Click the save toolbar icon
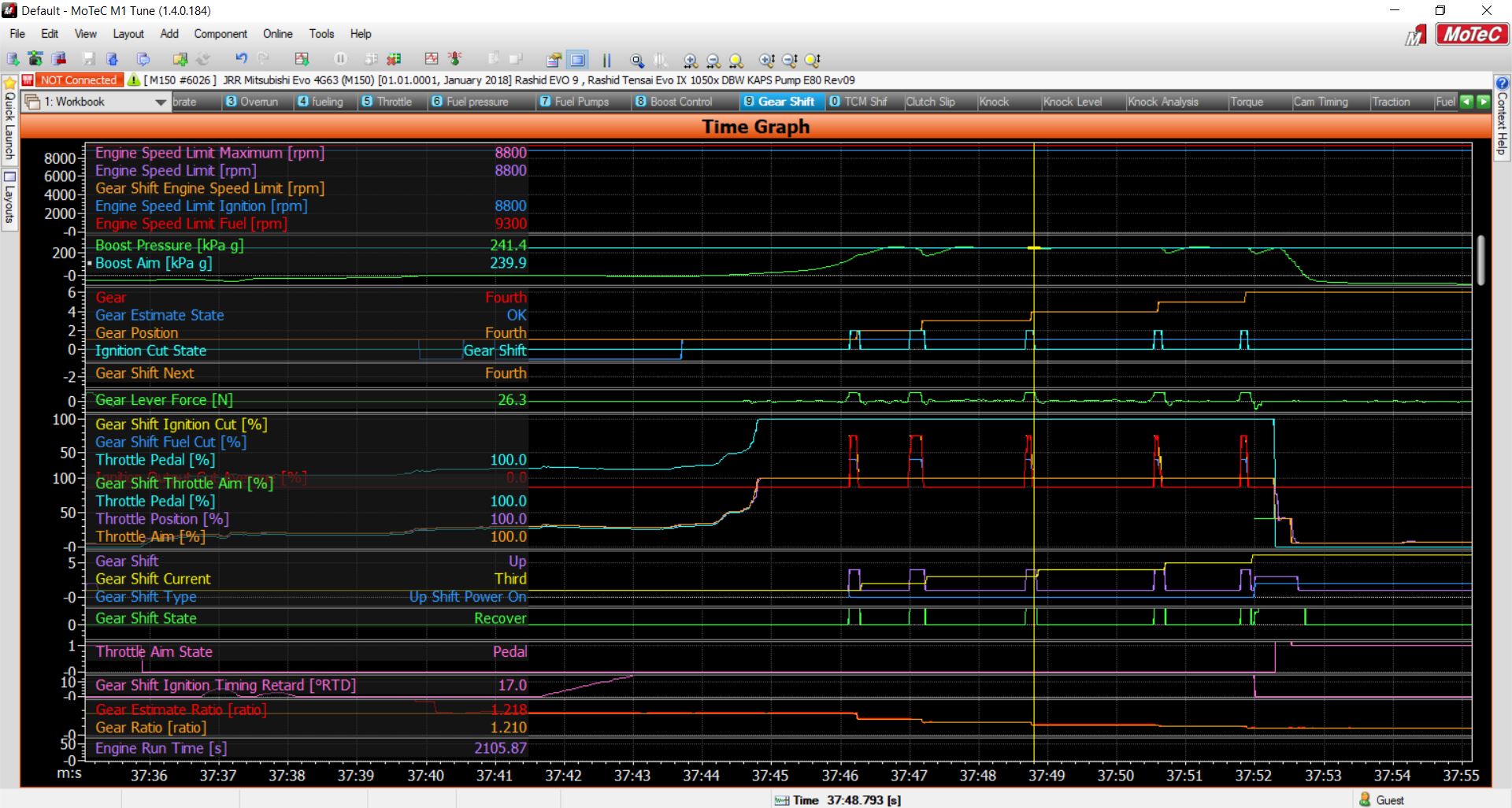The width and height of the screenshot is (1512, 808). [x=88, y=59]
